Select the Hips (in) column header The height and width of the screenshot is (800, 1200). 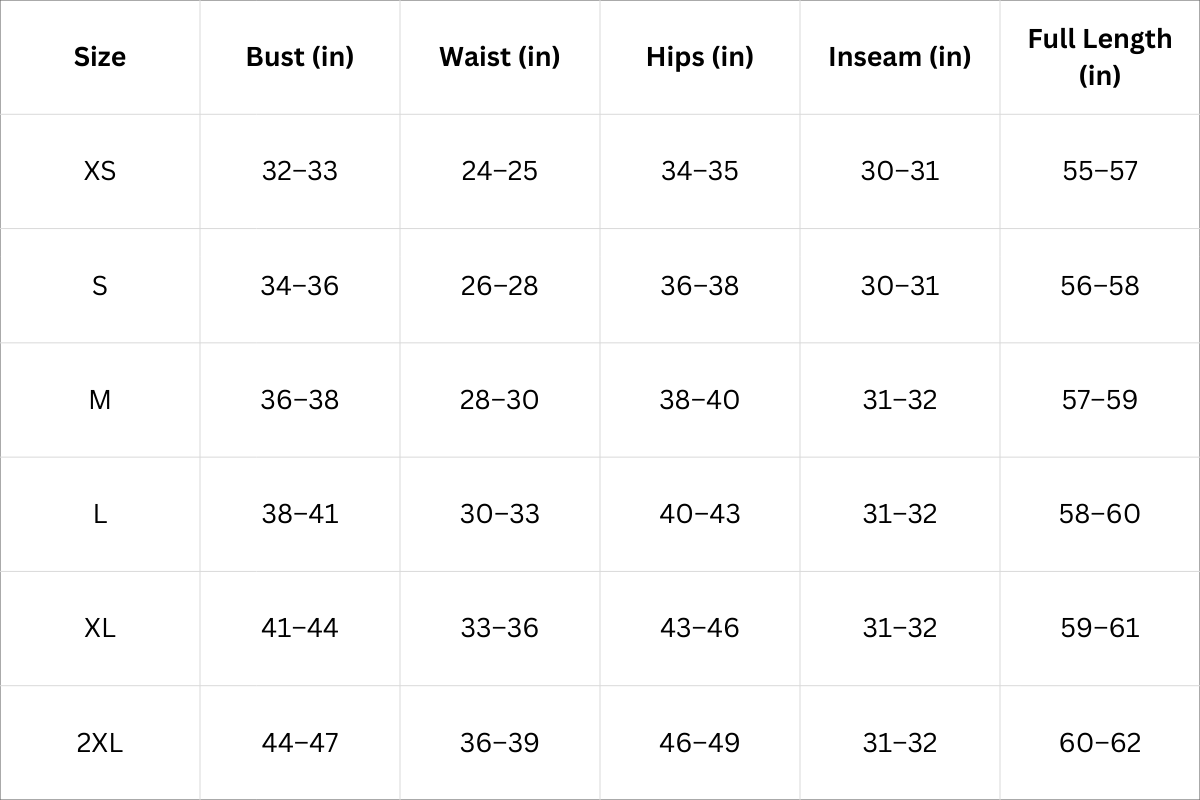pos(699,57)
